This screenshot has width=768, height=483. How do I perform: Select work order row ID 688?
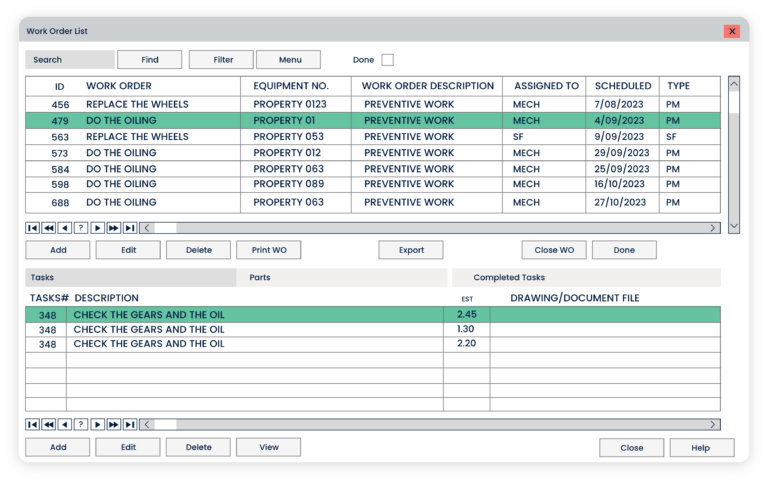click(373, 202)
